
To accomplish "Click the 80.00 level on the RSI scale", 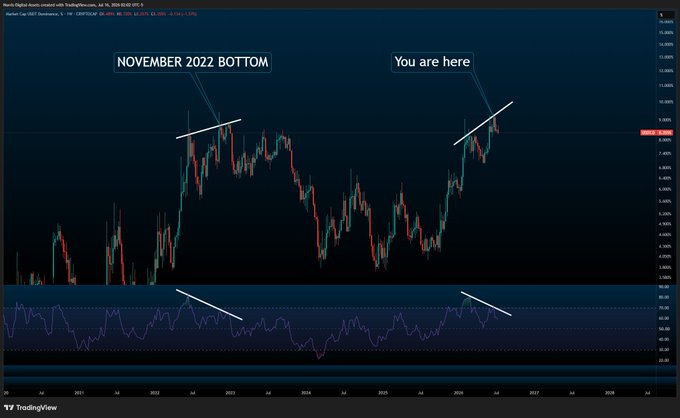I will point(664,297).
